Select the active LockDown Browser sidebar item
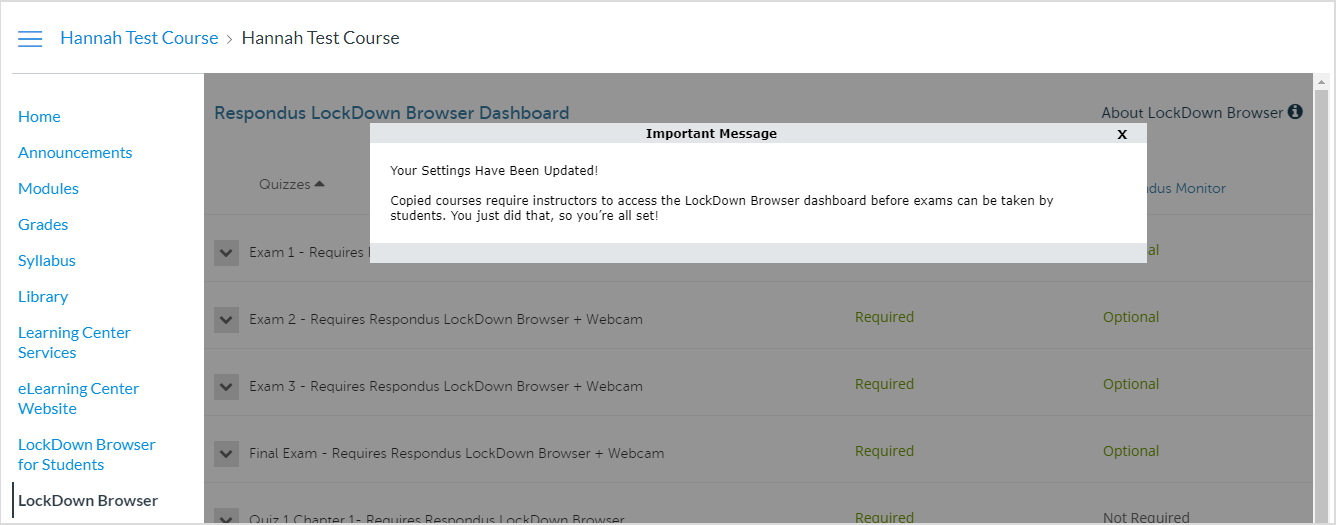Screen dimensions: 1336x525 [x=88, y=500]
